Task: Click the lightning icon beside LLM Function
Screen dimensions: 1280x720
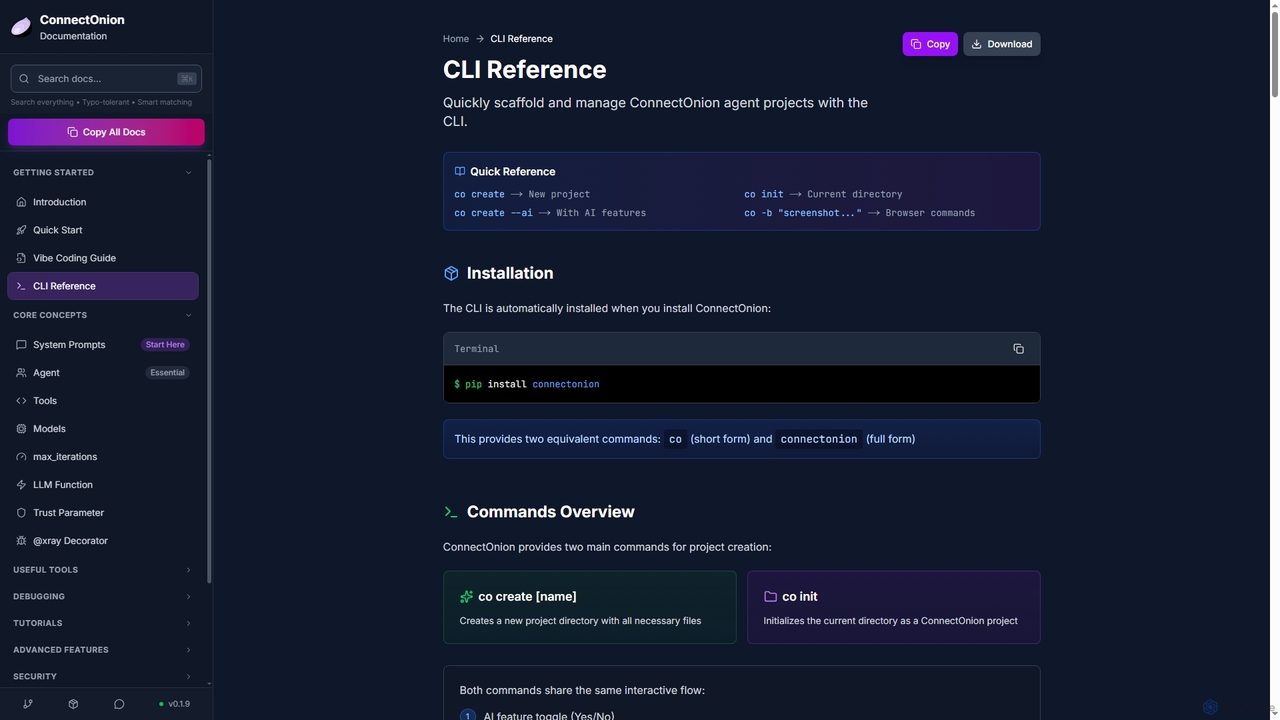Action: 21,485
